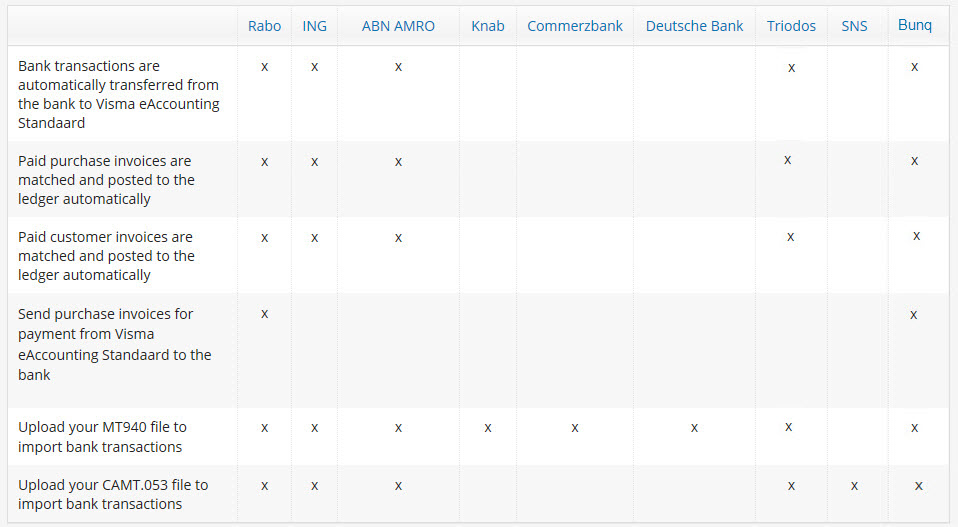Select the 'Upload your CAMT.053 file' row text
Viewport: 958px width, 527px height.
click(113, 494)
